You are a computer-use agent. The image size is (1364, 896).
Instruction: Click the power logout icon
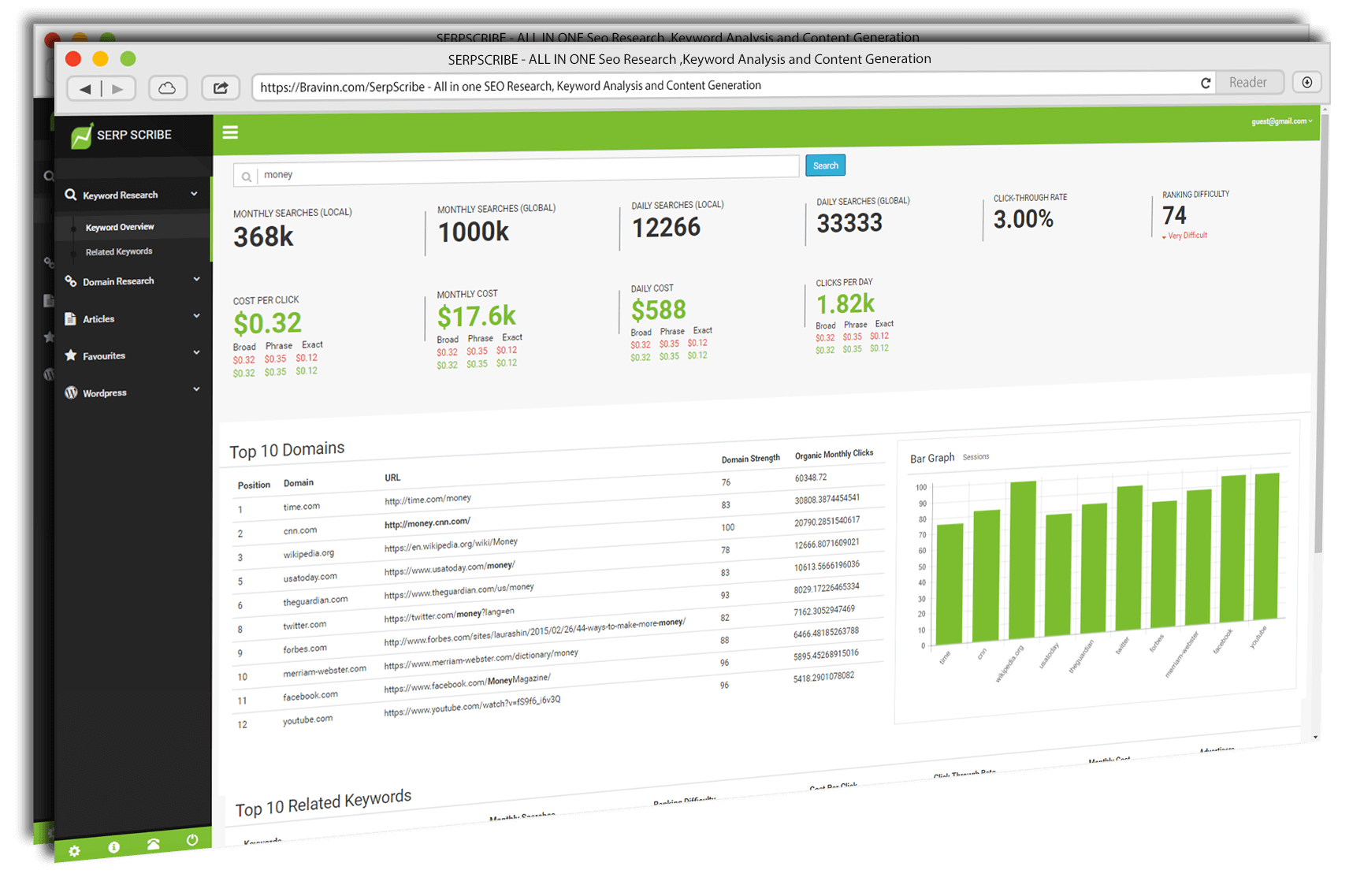click(x=192, y=840)
